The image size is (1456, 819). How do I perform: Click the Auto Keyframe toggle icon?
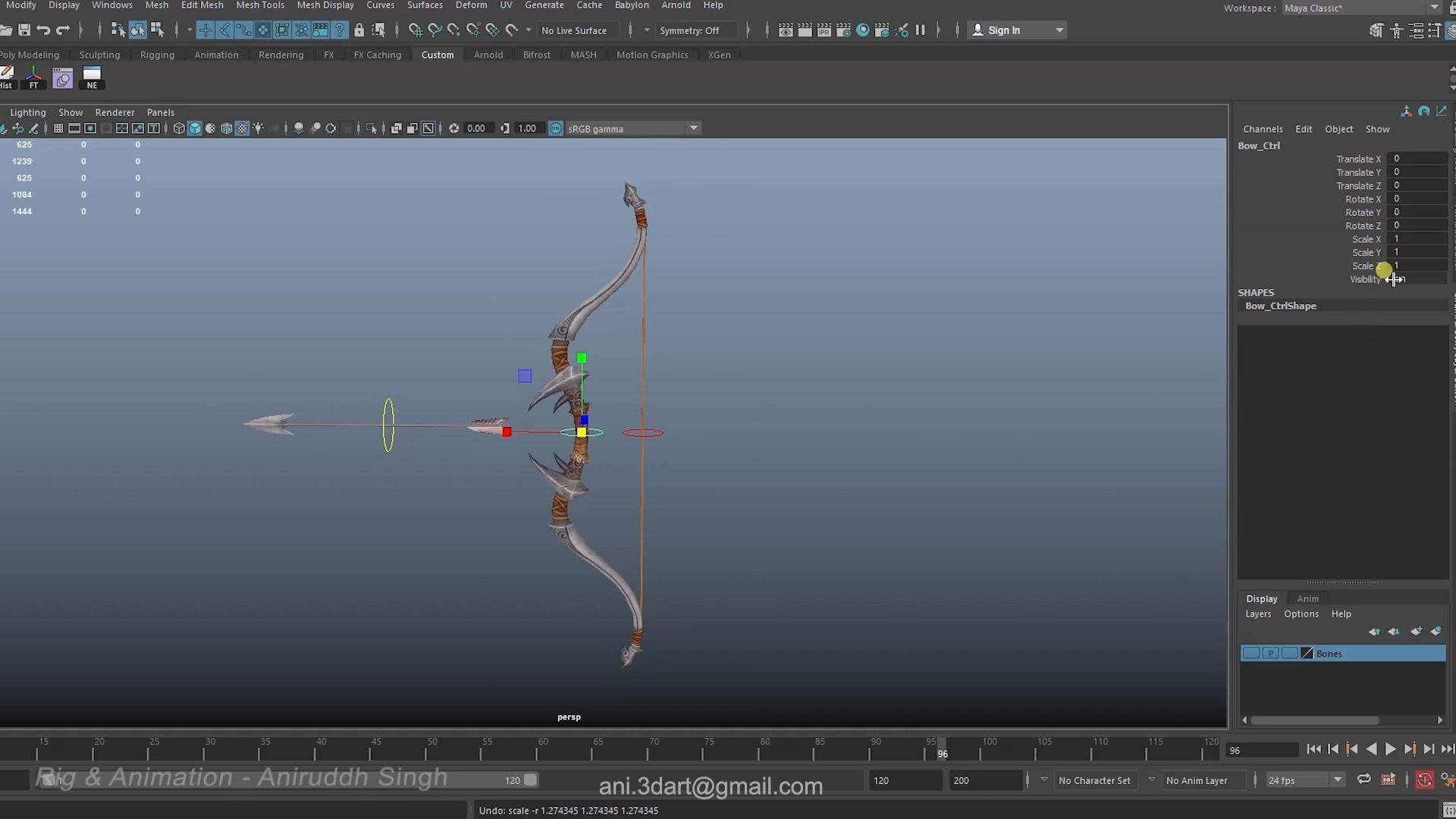click(x=1425, y=780)
